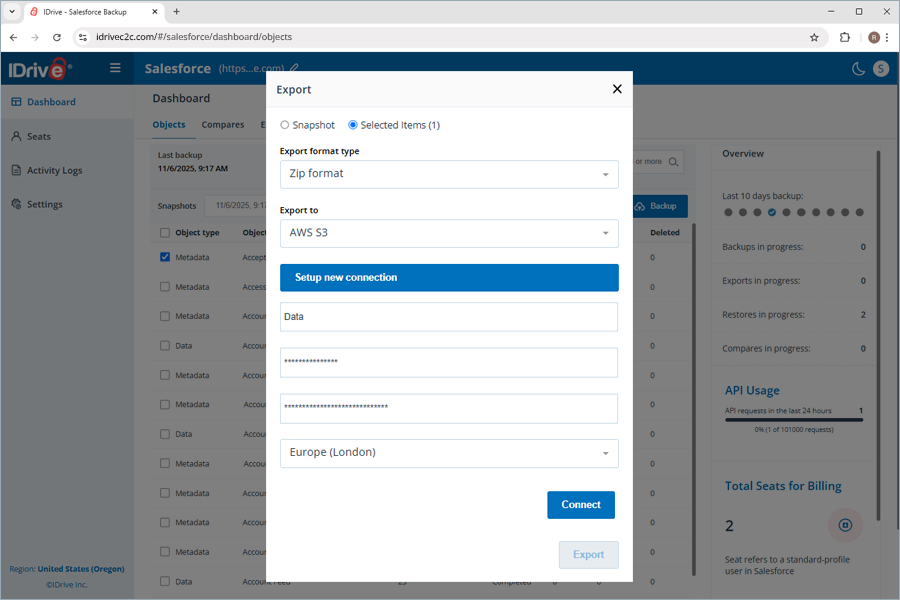
Task: Click the Connect button
Action: coord(581,505)
